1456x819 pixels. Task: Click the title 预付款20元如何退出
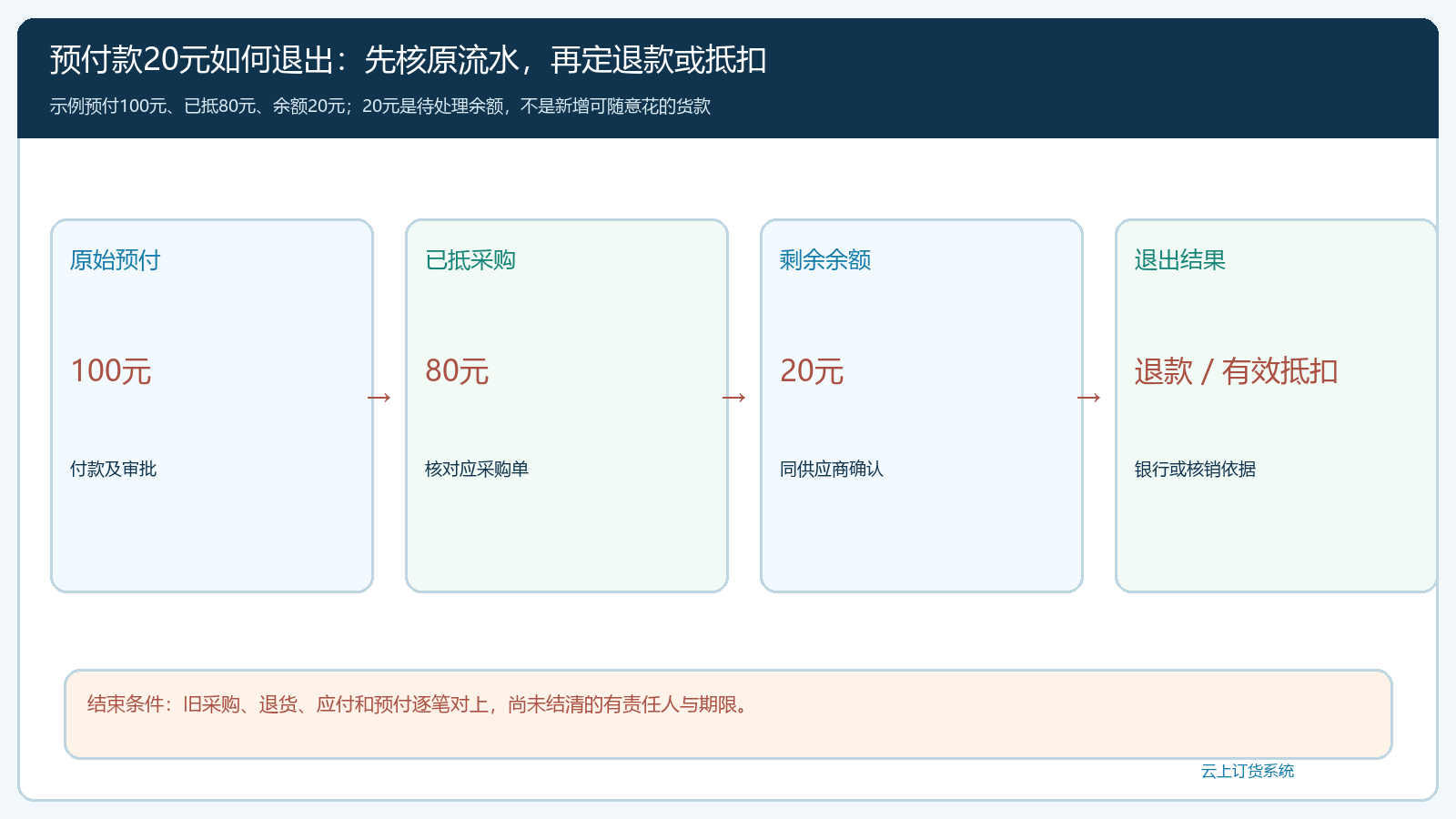tap(191, 60)
